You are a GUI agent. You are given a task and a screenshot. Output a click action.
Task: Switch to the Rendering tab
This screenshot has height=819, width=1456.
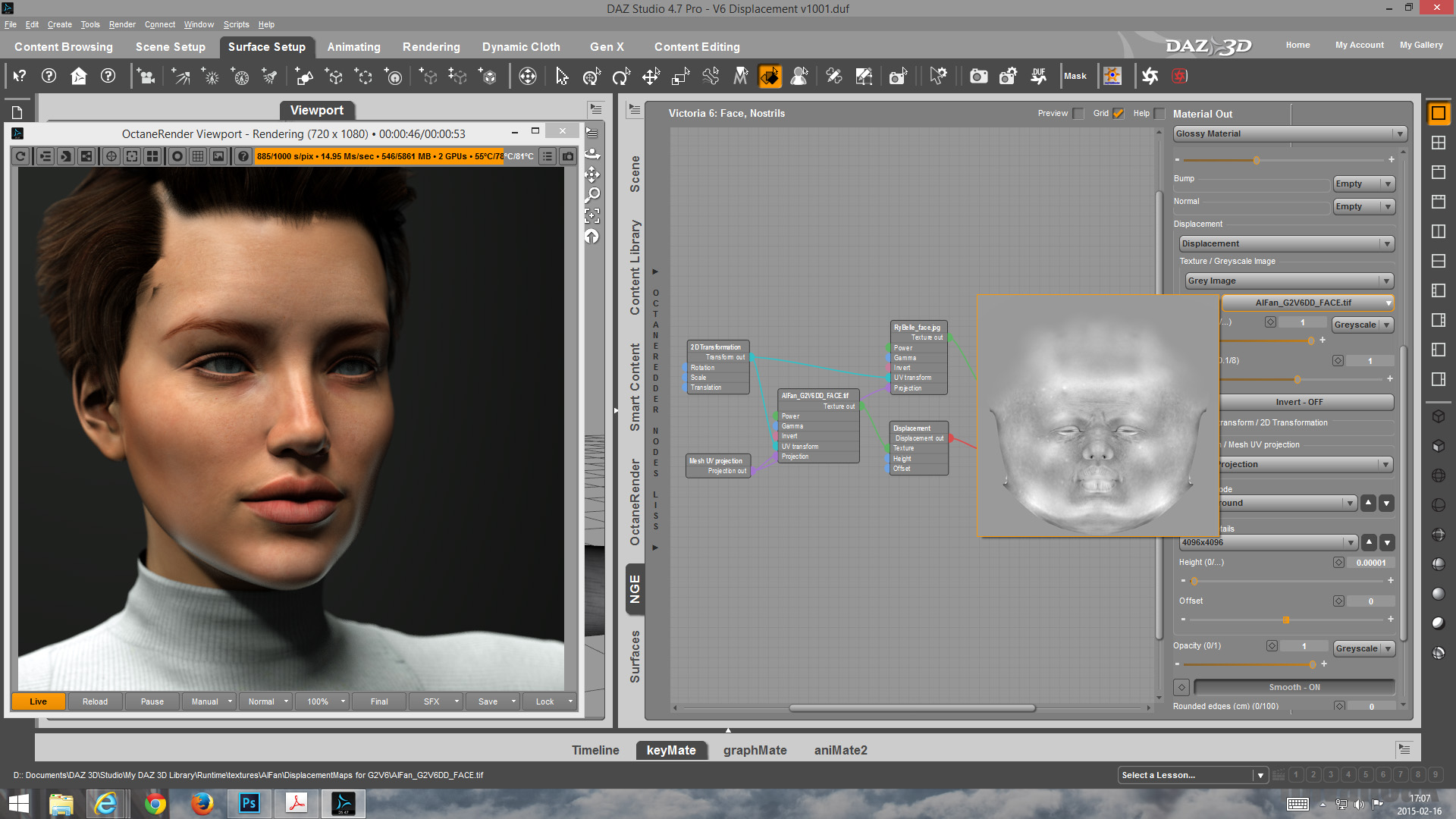tap(431, 47)
